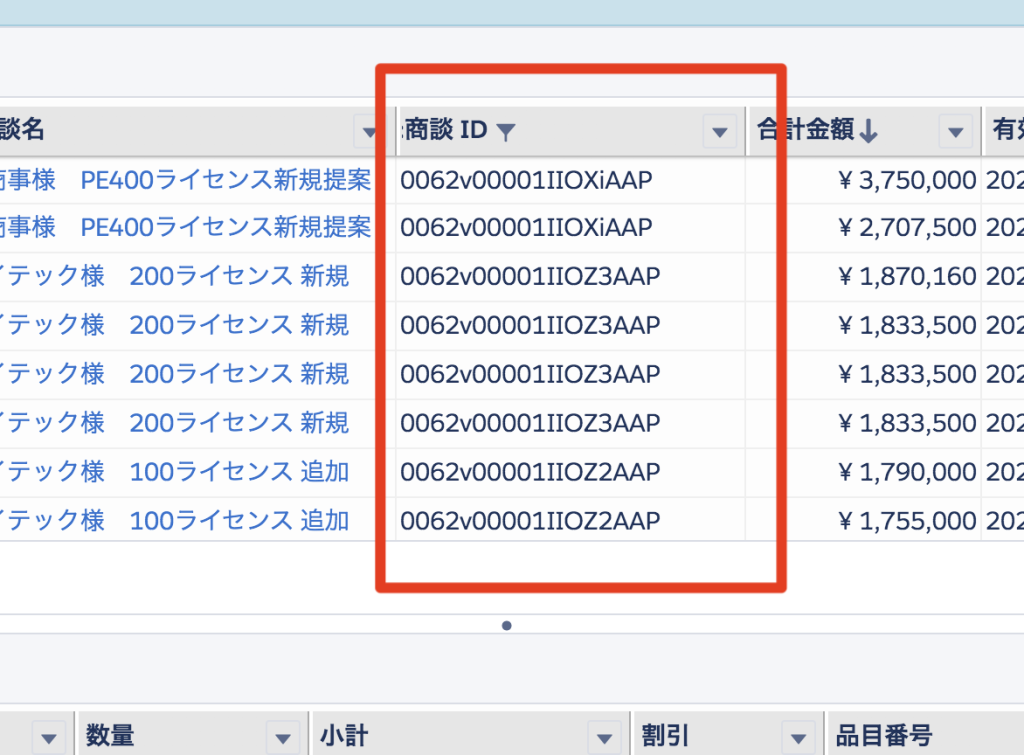Click the 商談 ID column header text

pyautogui.click(x=446, y=130)
